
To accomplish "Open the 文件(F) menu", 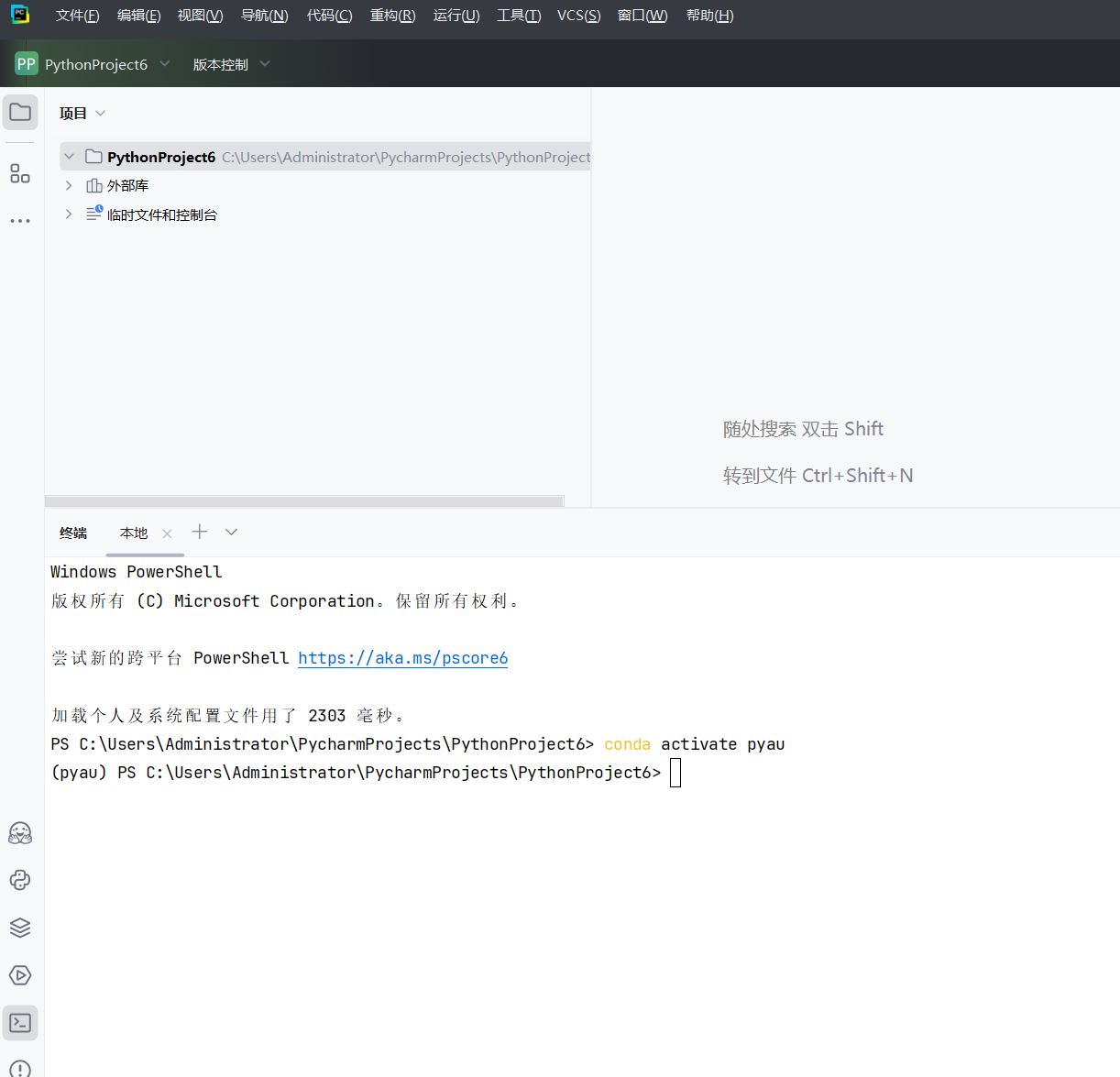I will tap(77, 16).
